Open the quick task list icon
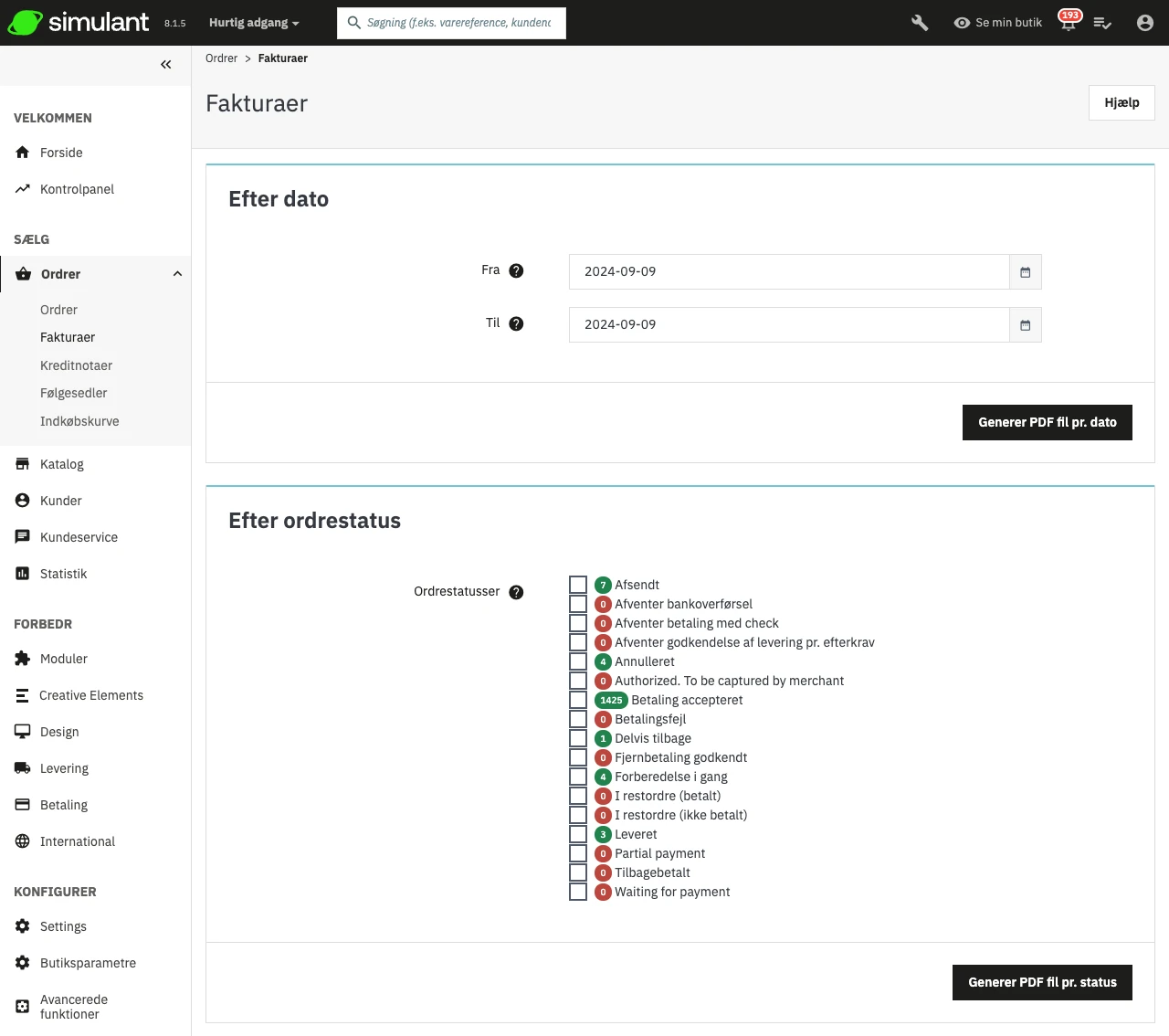Viewport: 1169px width, 1036px height. 1102,23
